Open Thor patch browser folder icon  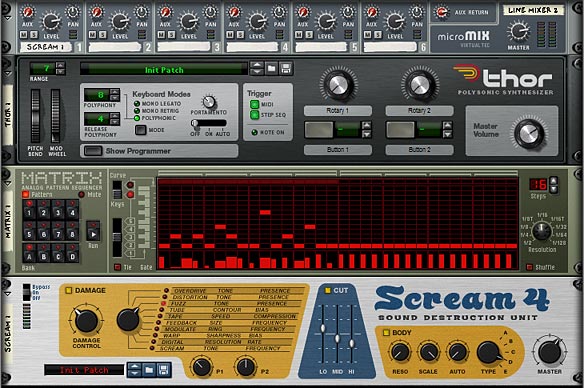(272, 69)
